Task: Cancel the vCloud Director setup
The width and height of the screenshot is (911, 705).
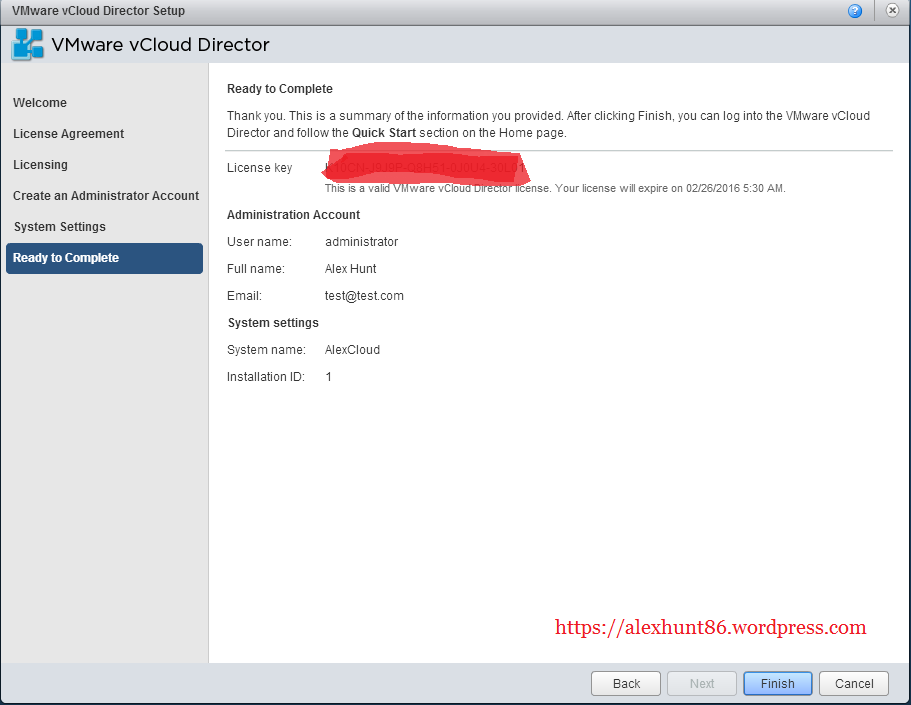Action: click(x=854, y=684)
